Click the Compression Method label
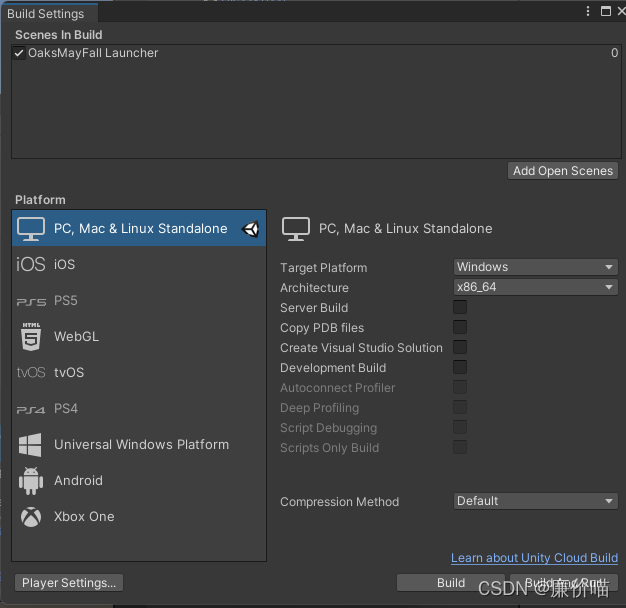 tap(340, 502)
